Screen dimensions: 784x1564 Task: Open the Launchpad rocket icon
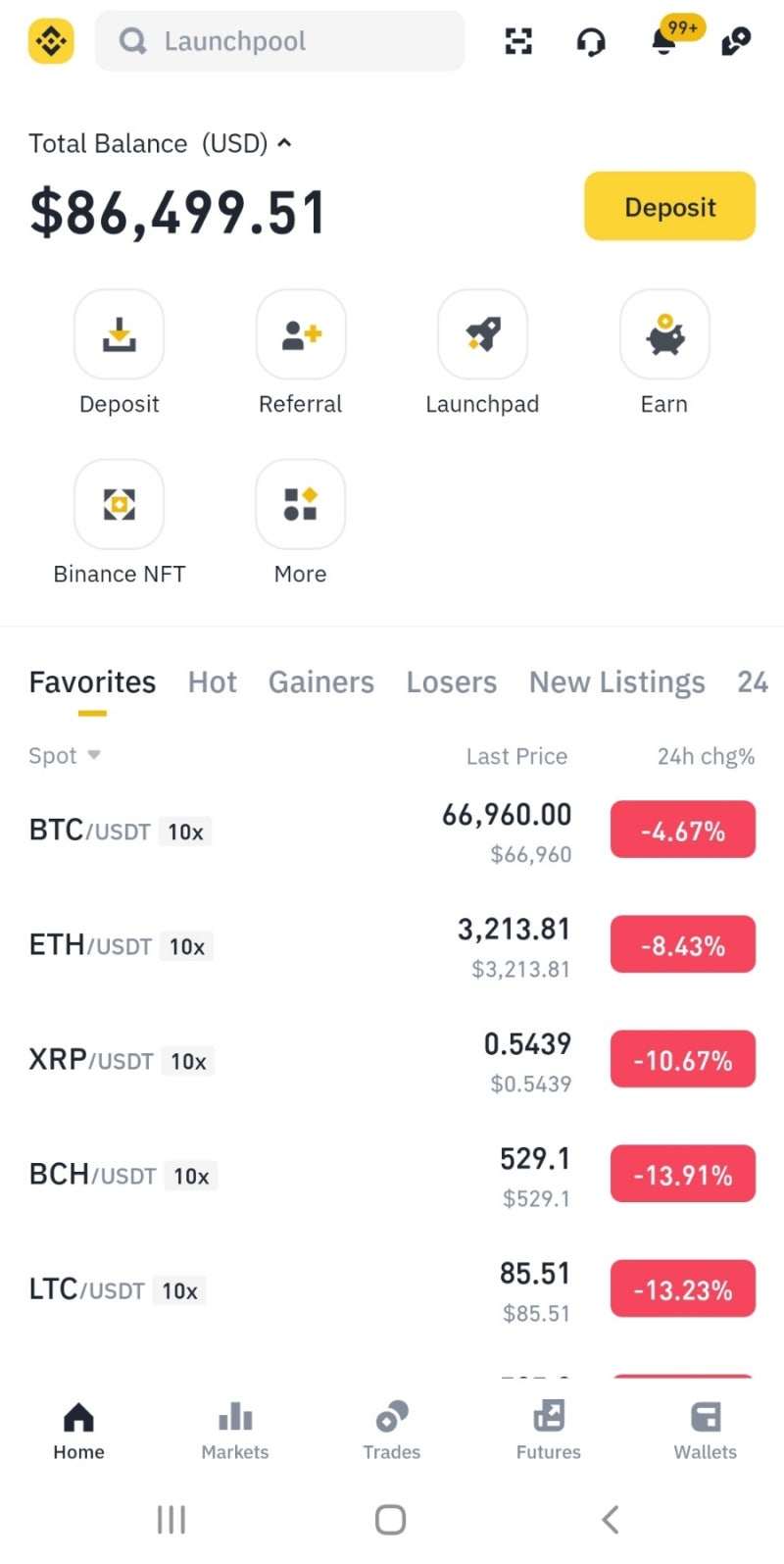[482, 334]
